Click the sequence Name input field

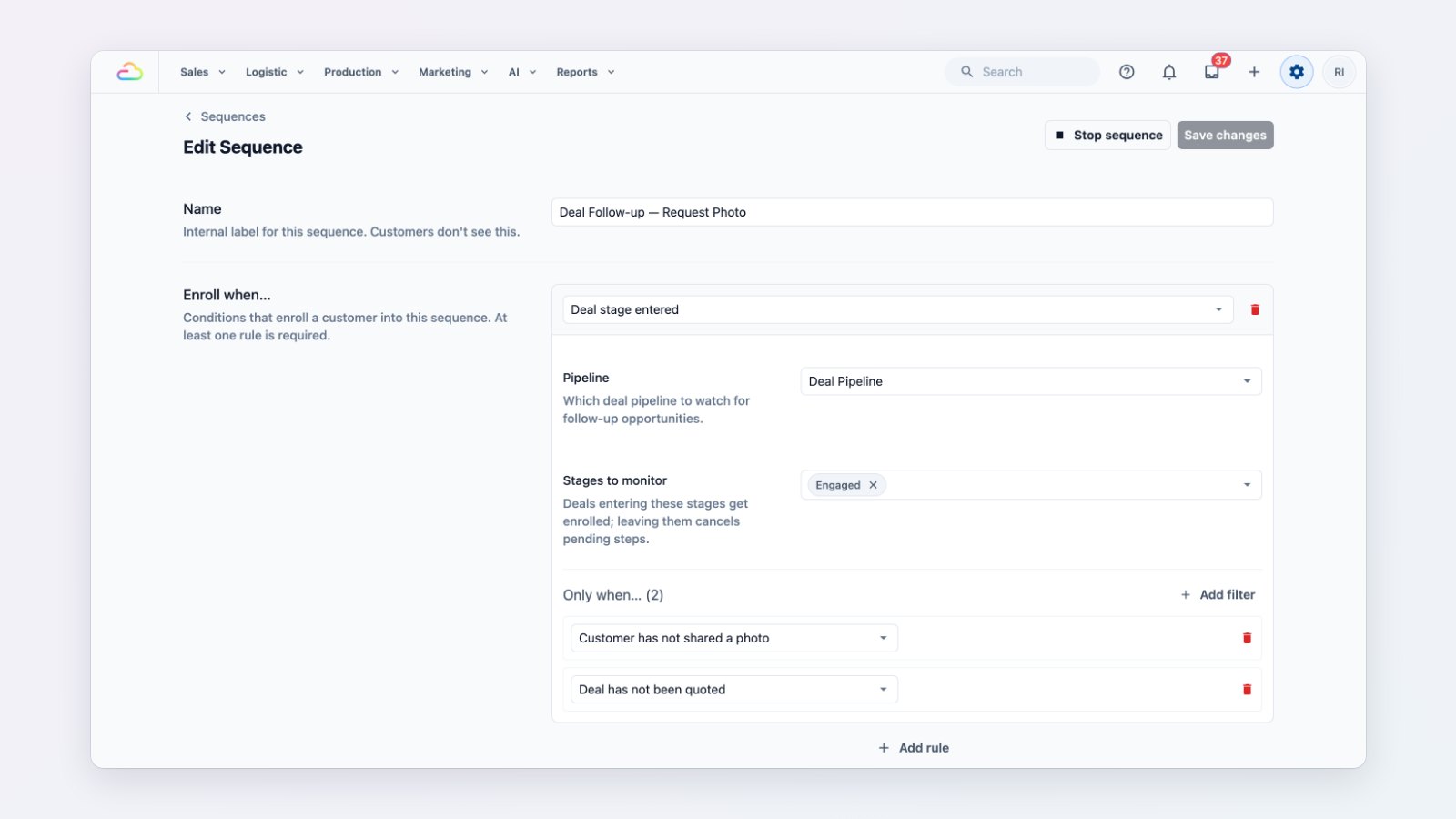pos(912,212)
